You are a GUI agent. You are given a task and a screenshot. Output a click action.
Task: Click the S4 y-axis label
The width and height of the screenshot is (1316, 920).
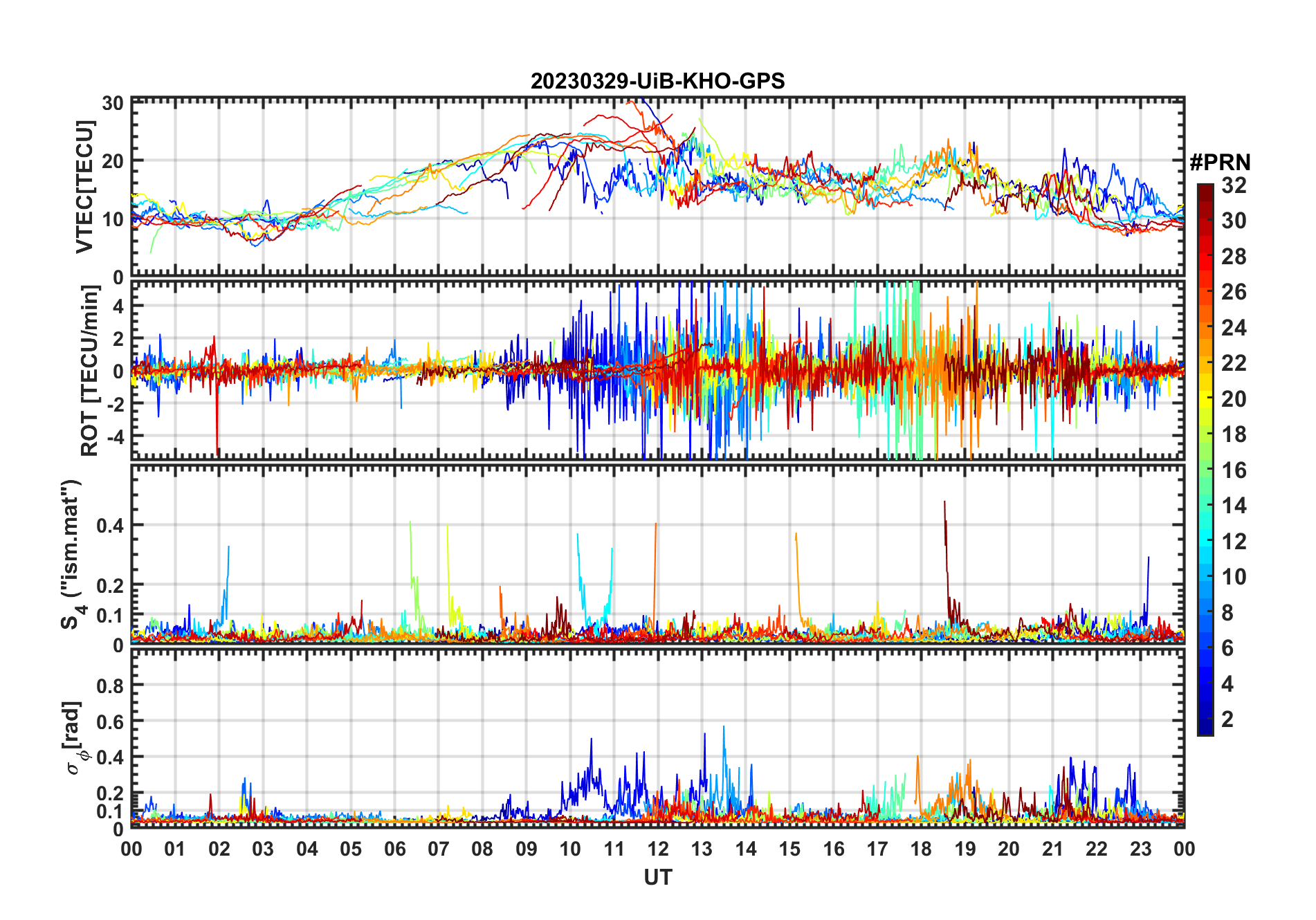click(72, 554)
